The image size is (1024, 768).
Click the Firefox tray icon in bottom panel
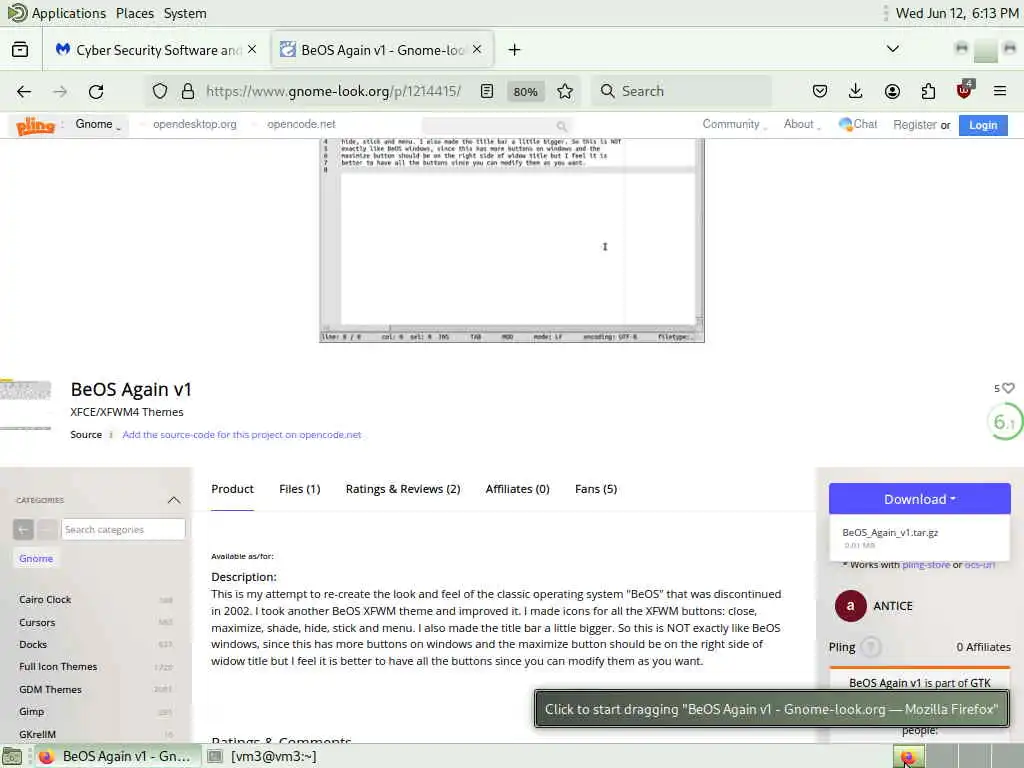(908, 756)
